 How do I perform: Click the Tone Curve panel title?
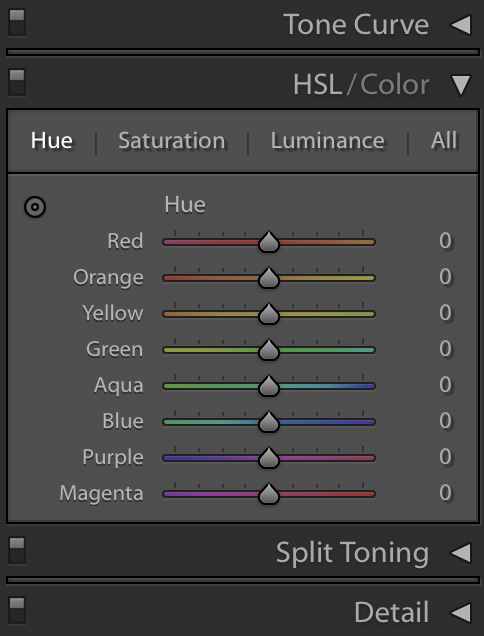click(x=356, y=25)
